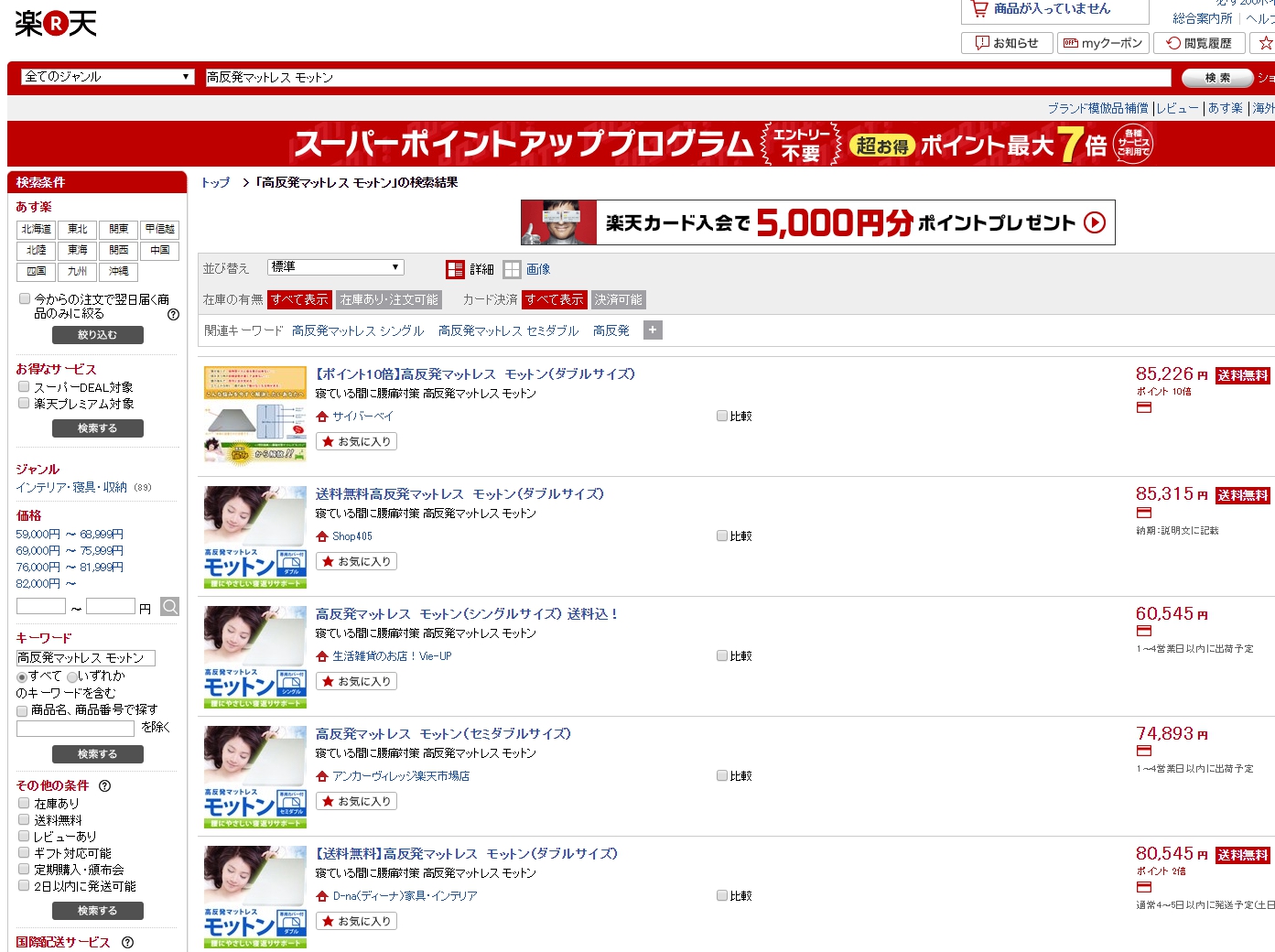Screen dimensions: 1275x952
Task: Open myクーポン coupon button
Action: (x=1103, y=43)
